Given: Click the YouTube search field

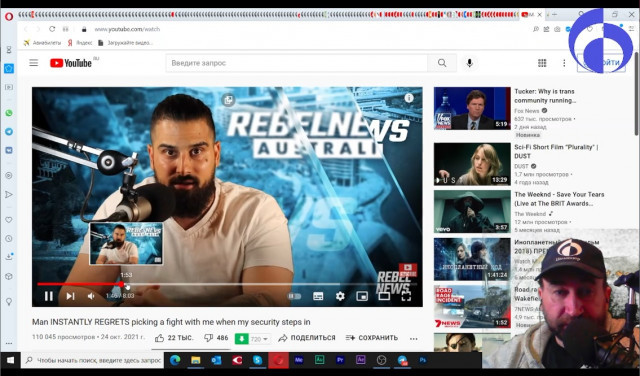Looking at the screenshot, I should point(297,63).
